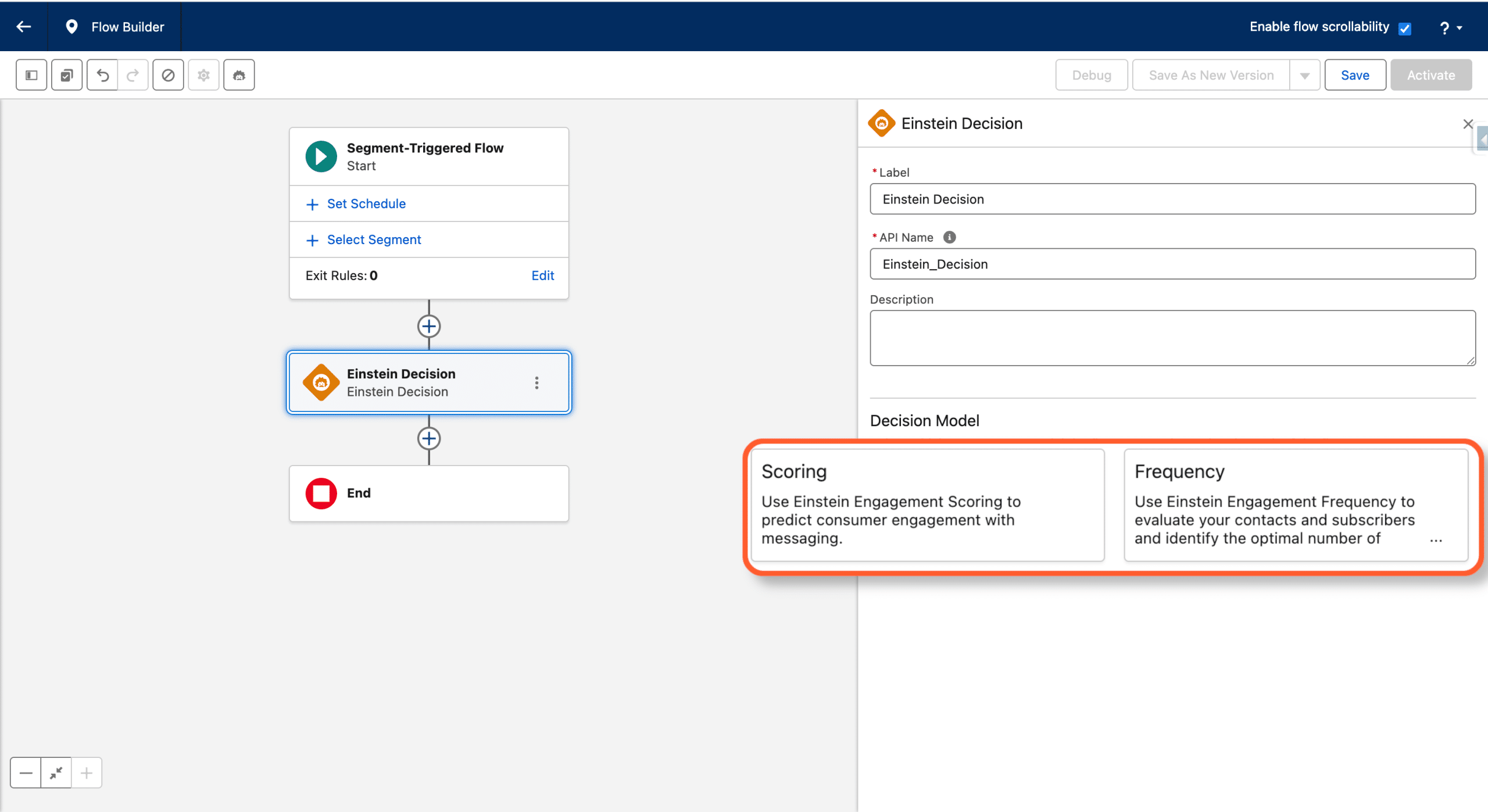Click the Save button
This screenshot has width=1488, height=812.
[x=1355, y=75]
